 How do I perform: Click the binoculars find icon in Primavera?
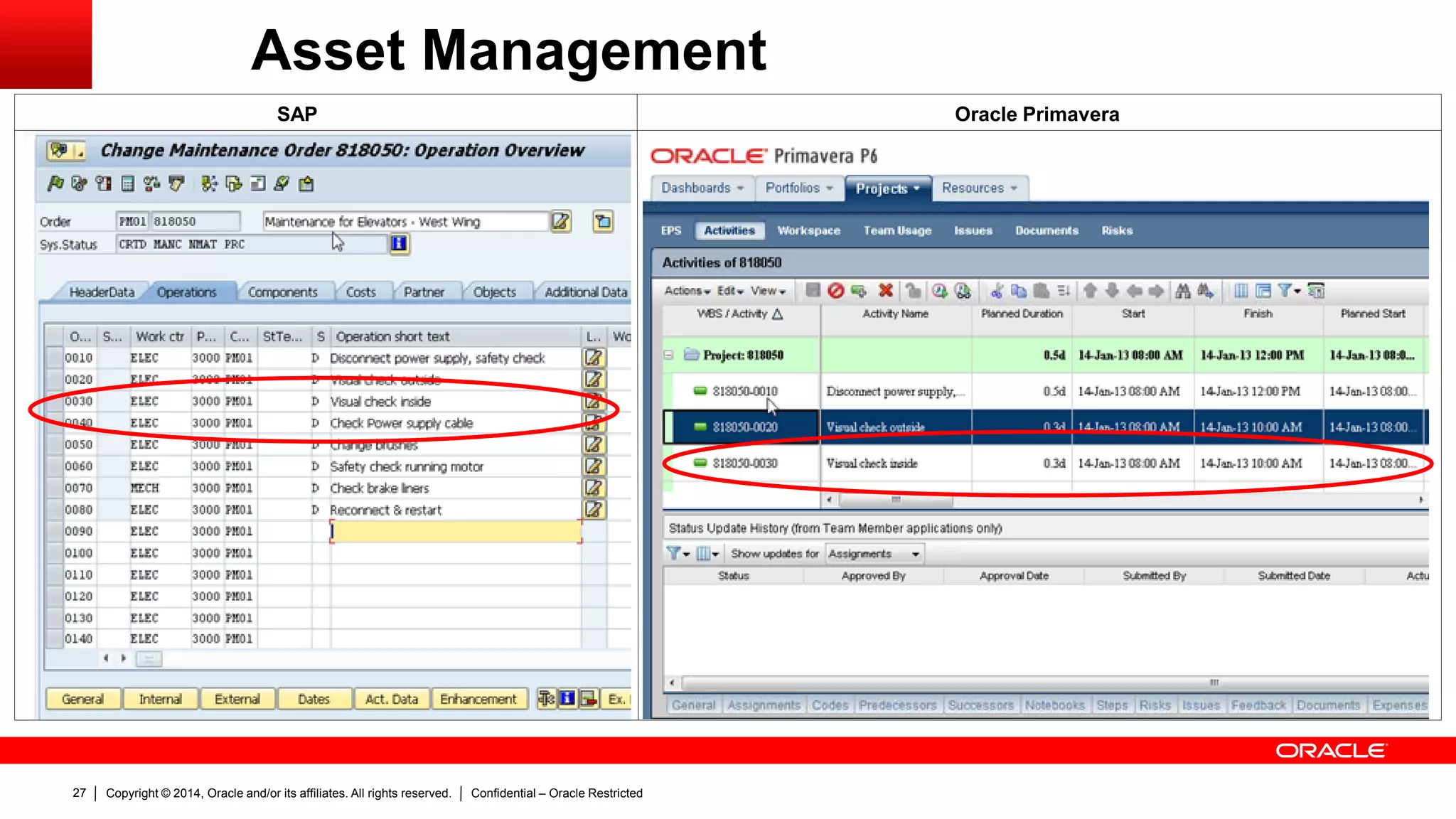click(1183, 290)
